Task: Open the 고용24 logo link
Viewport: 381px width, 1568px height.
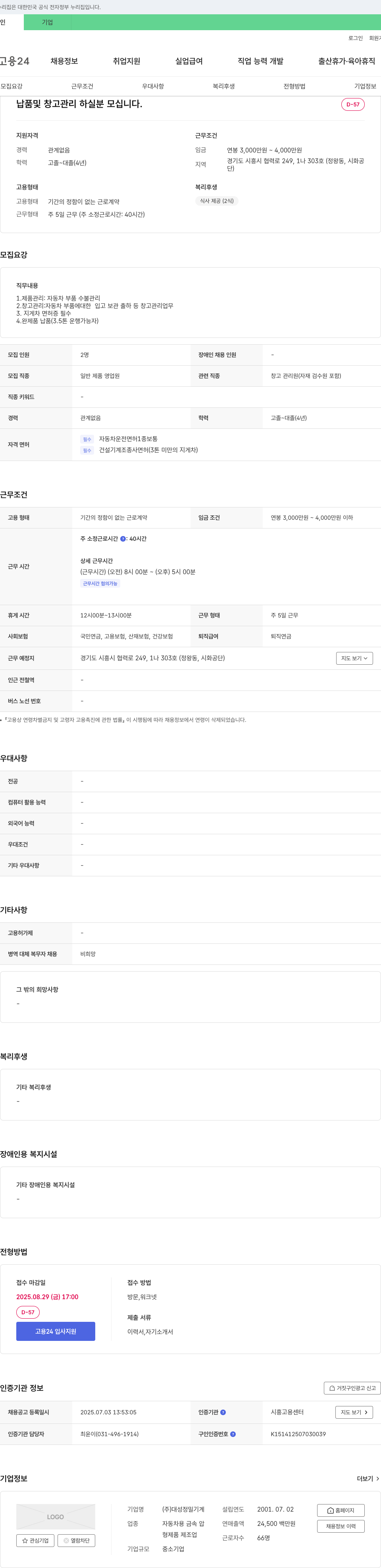Action: click(x=15, y=61)
